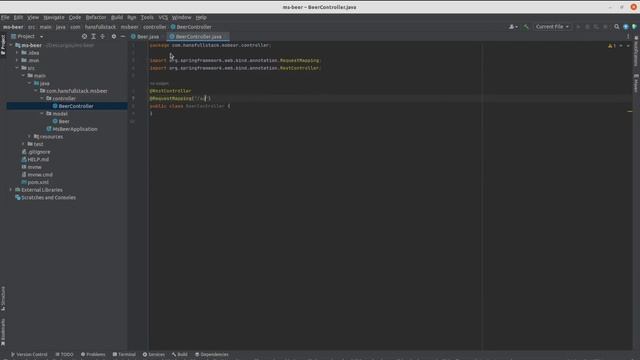Open the Project view selector dropdown
The width and height of the screenshot is (640, 360).
coord(27,36)
